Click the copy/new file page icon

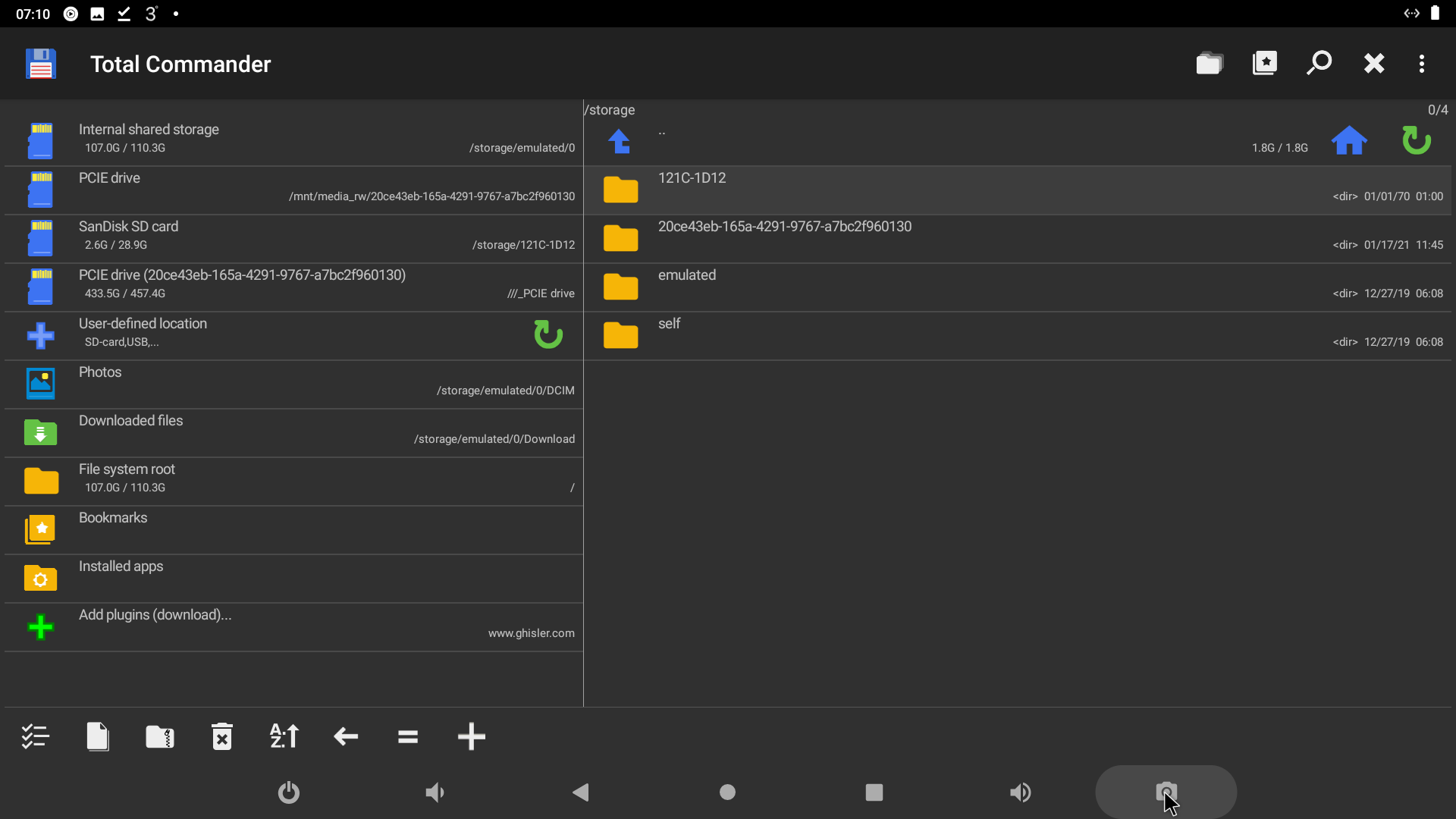(x=98, y=736)
